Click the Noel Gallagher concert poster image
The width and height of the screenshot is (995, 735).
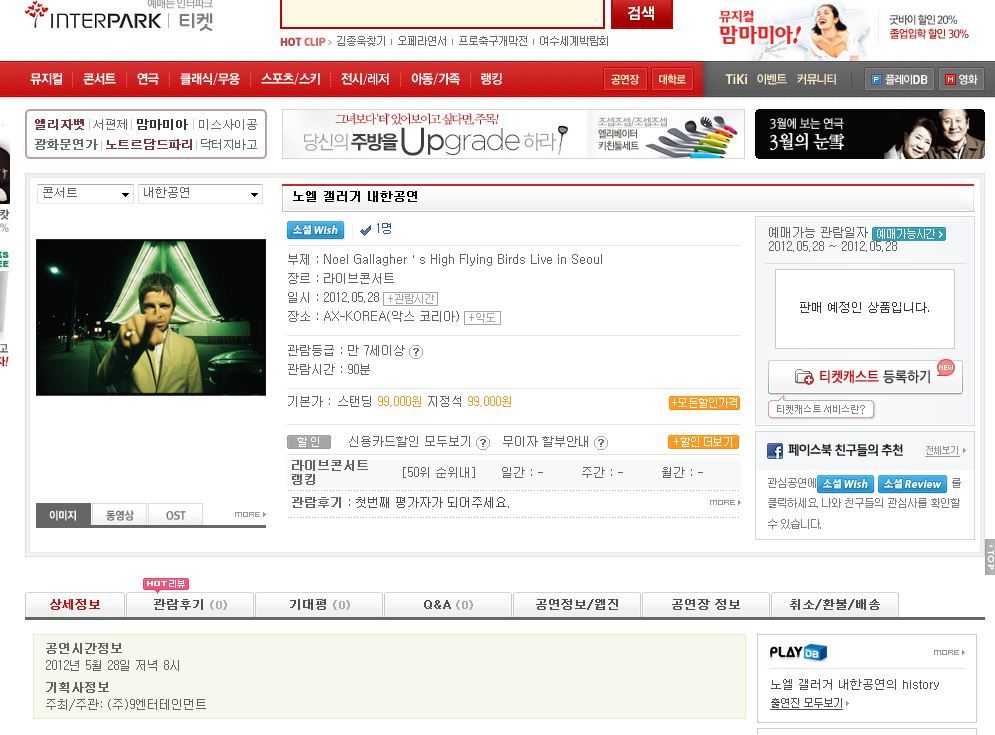click(151, 317)
